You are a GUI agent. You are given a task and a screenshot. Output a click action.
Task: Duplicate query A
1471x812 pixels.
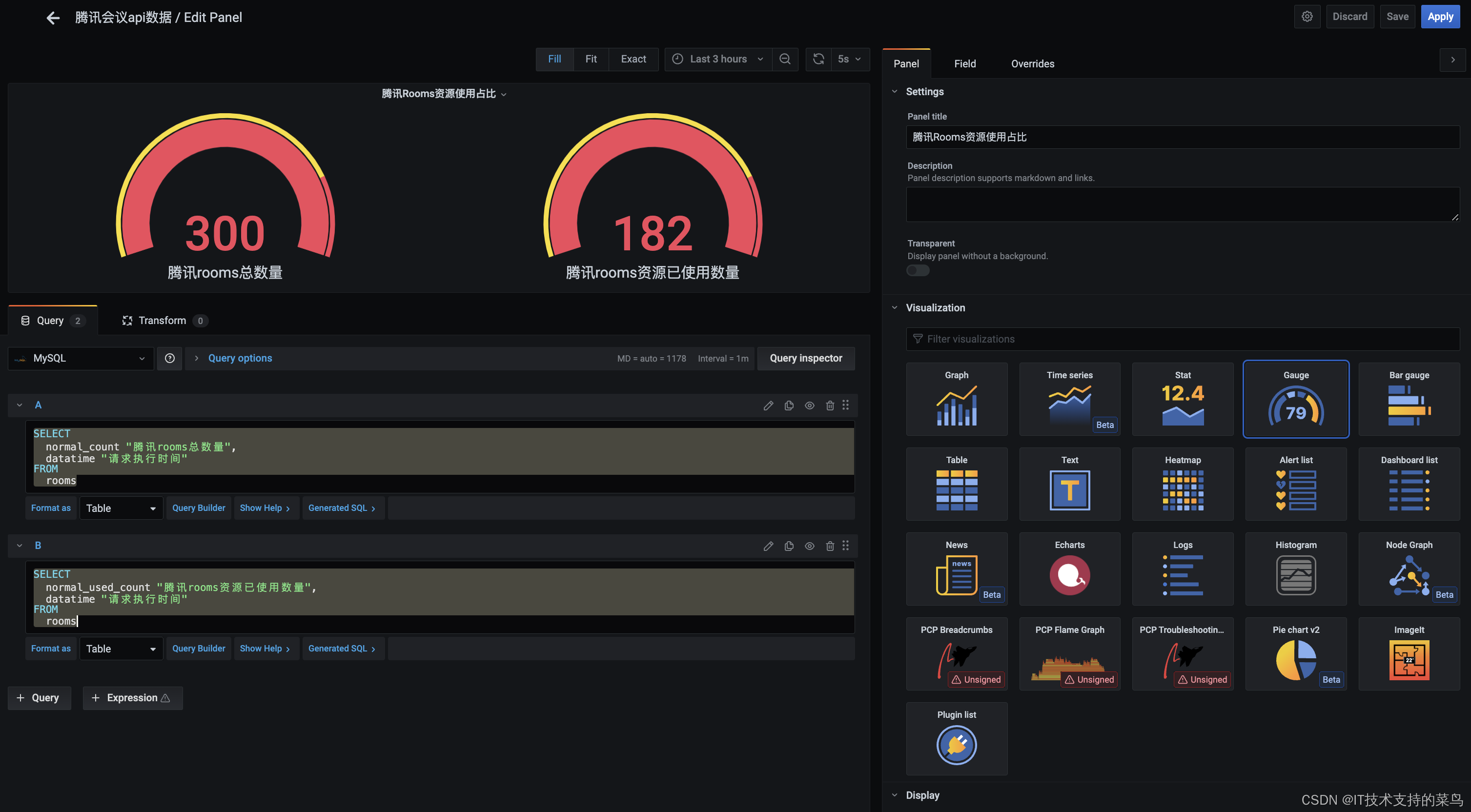click(x=789, y=405)
